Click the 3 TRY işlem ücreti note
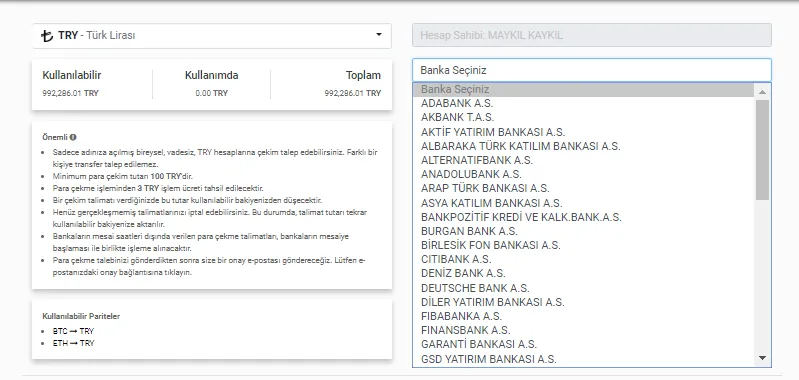799x380 pixels. click(158, 188)
